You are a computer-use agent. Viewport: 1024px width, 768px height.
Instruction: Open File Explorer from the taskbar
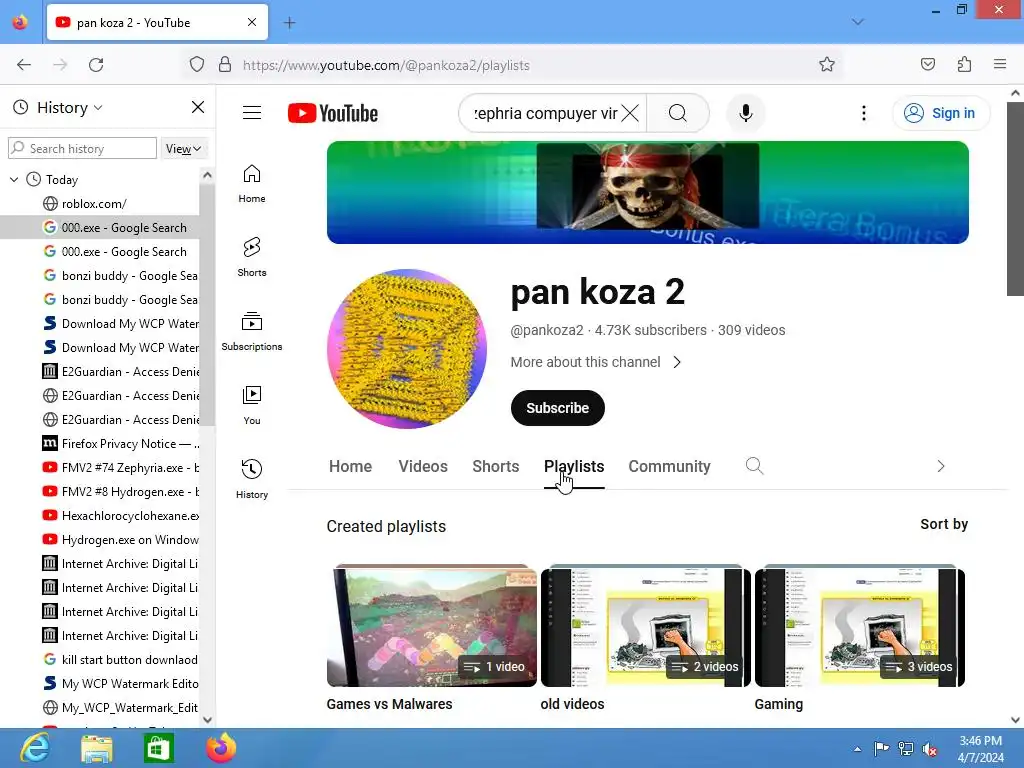(x=97, y=748)
